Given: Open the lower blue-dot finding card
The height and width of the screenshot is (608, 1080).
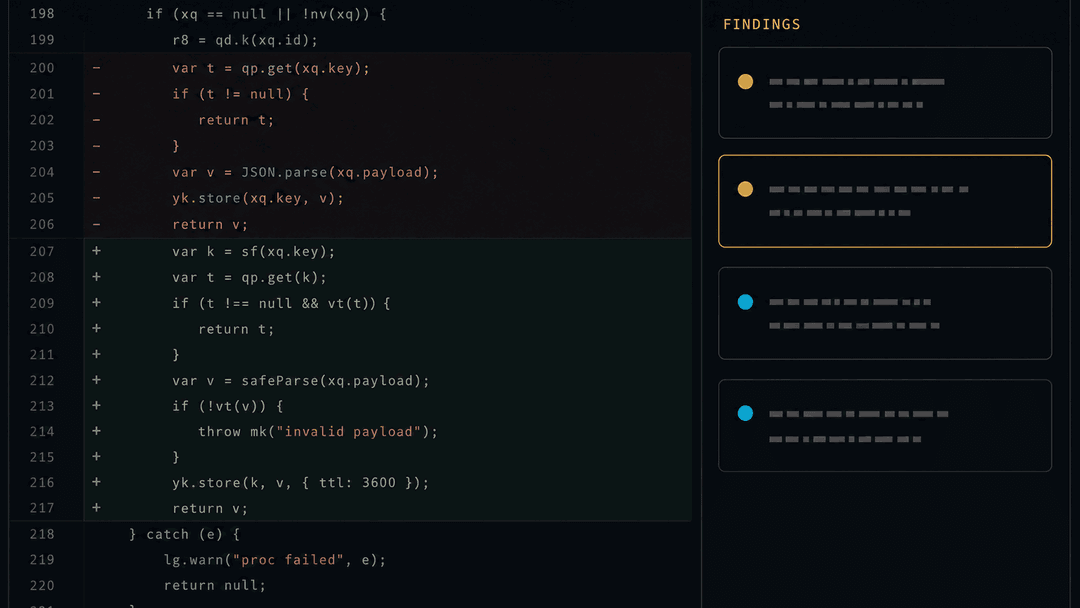Looking at the screenshot, I should tap(885, 426).
